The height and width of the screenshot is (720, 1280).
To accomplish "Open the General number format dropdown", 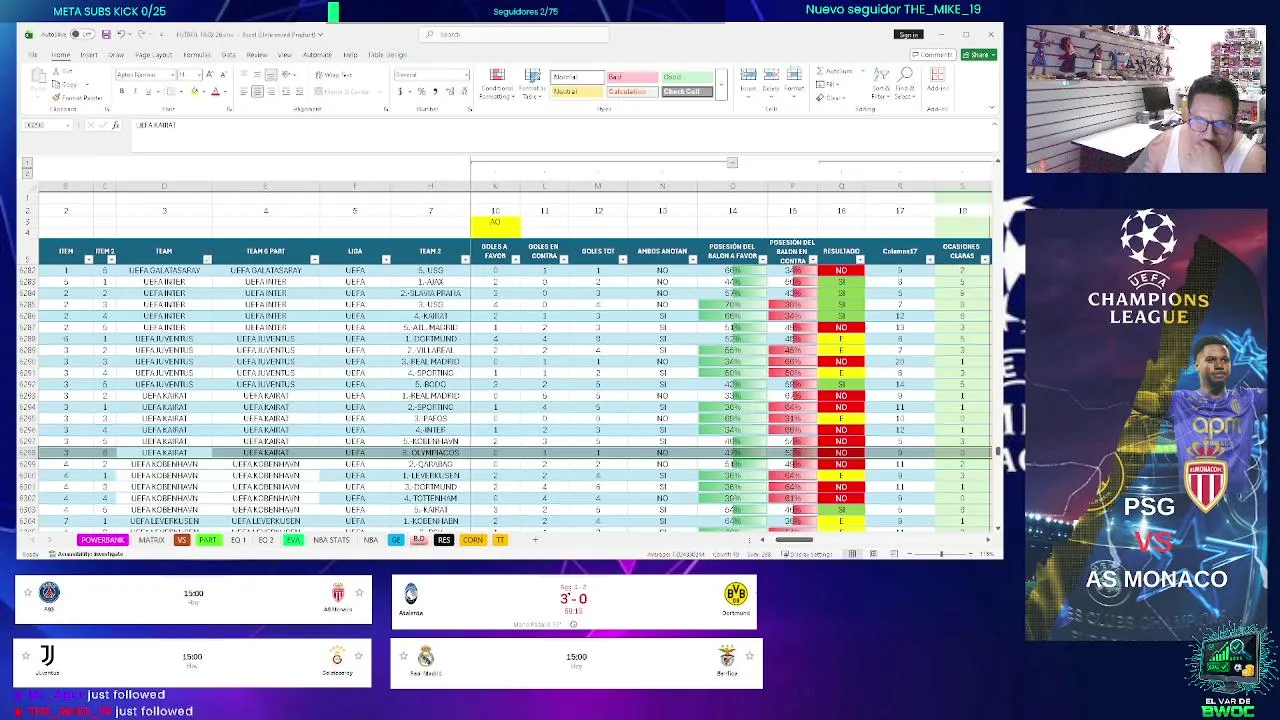I will coord(465,75).
